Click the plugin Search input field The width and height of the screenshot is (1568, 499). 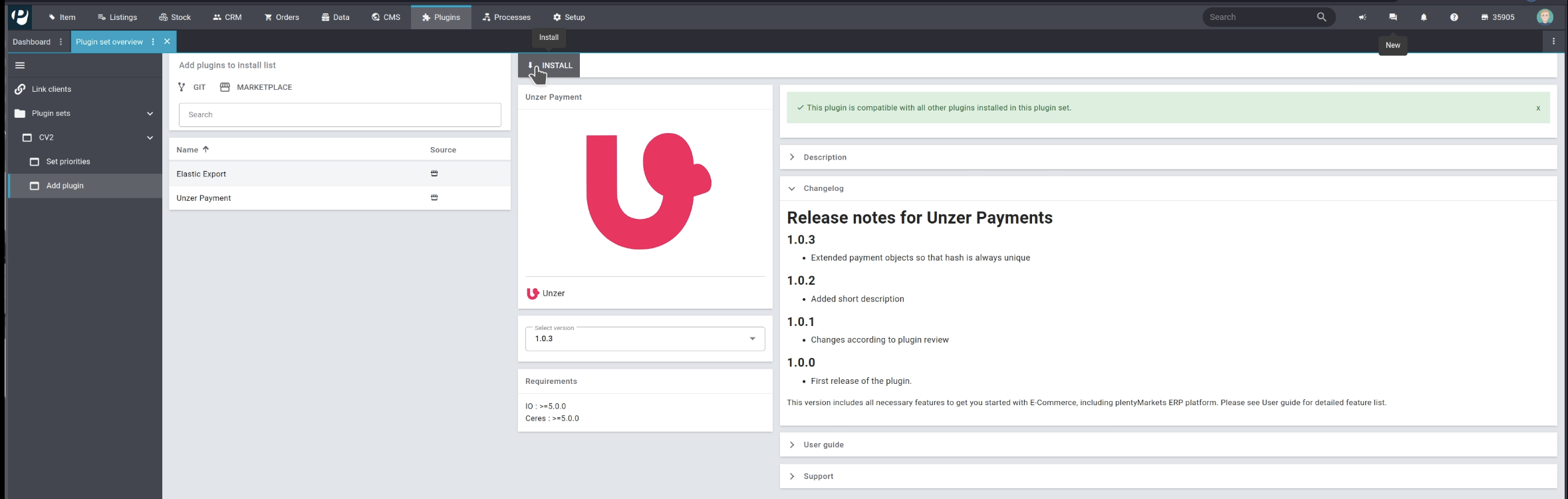340,114
